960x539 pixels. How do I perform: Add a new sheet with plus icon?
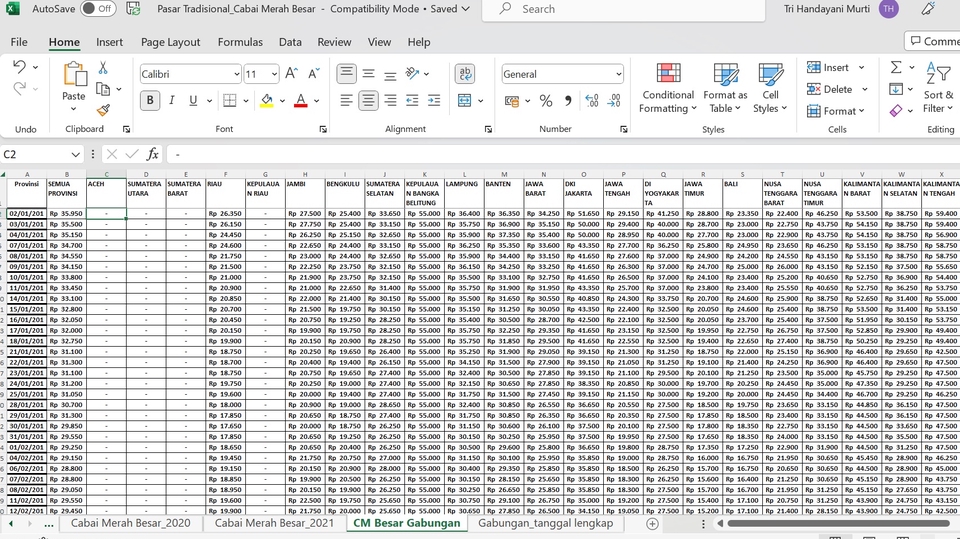[652, 524]
